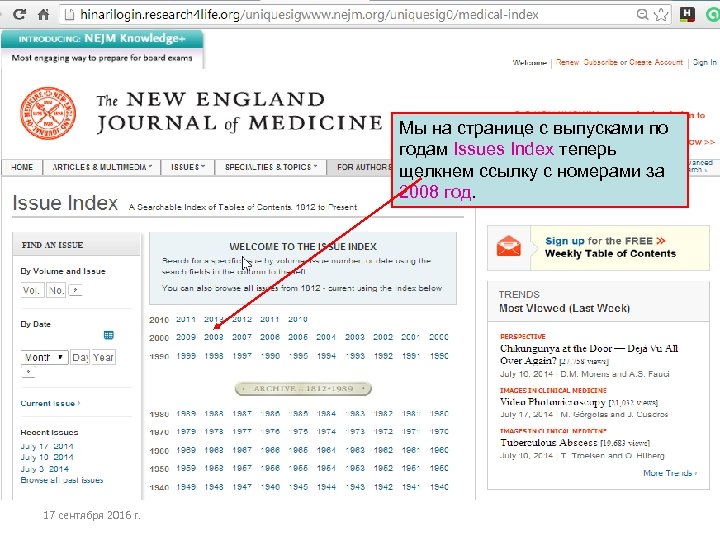Screen dimensions: 720x540
Task: Open the 1969 issues link
Action: tap(186, 450)
